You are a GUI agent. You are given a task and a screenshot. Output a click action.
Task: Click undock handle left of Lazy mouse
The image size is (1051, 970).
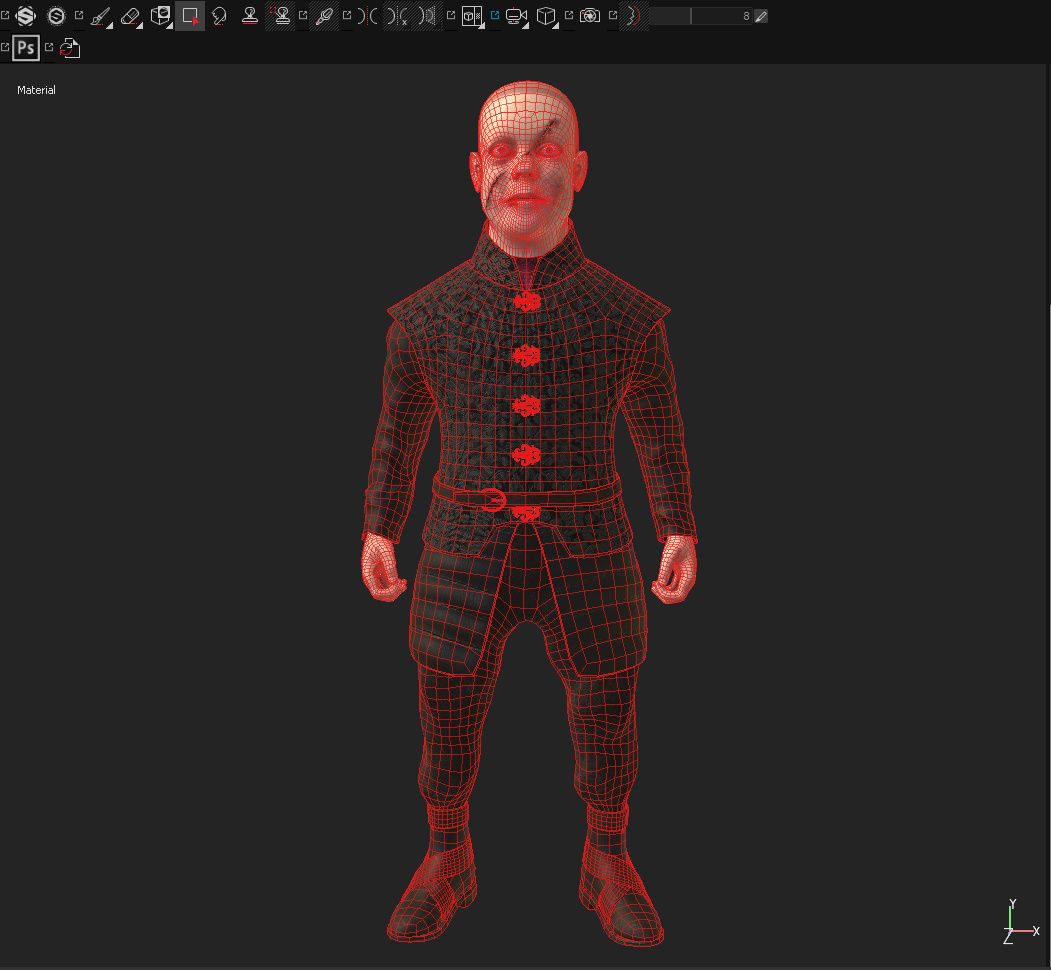click(x=613, y=15)
